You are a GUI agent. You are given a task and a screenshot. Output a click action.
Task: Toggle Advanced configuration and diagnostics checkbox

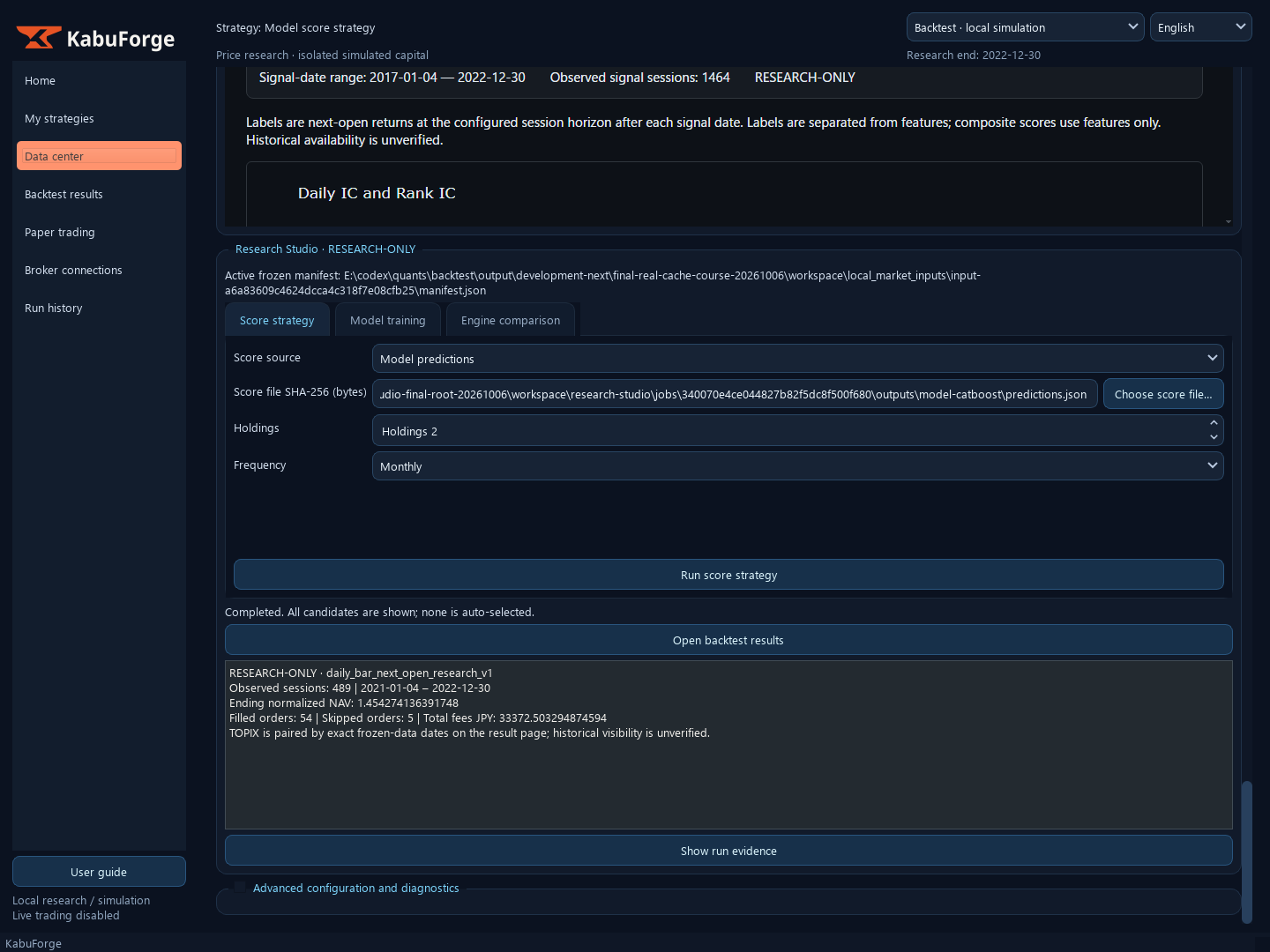click(240, 888)
